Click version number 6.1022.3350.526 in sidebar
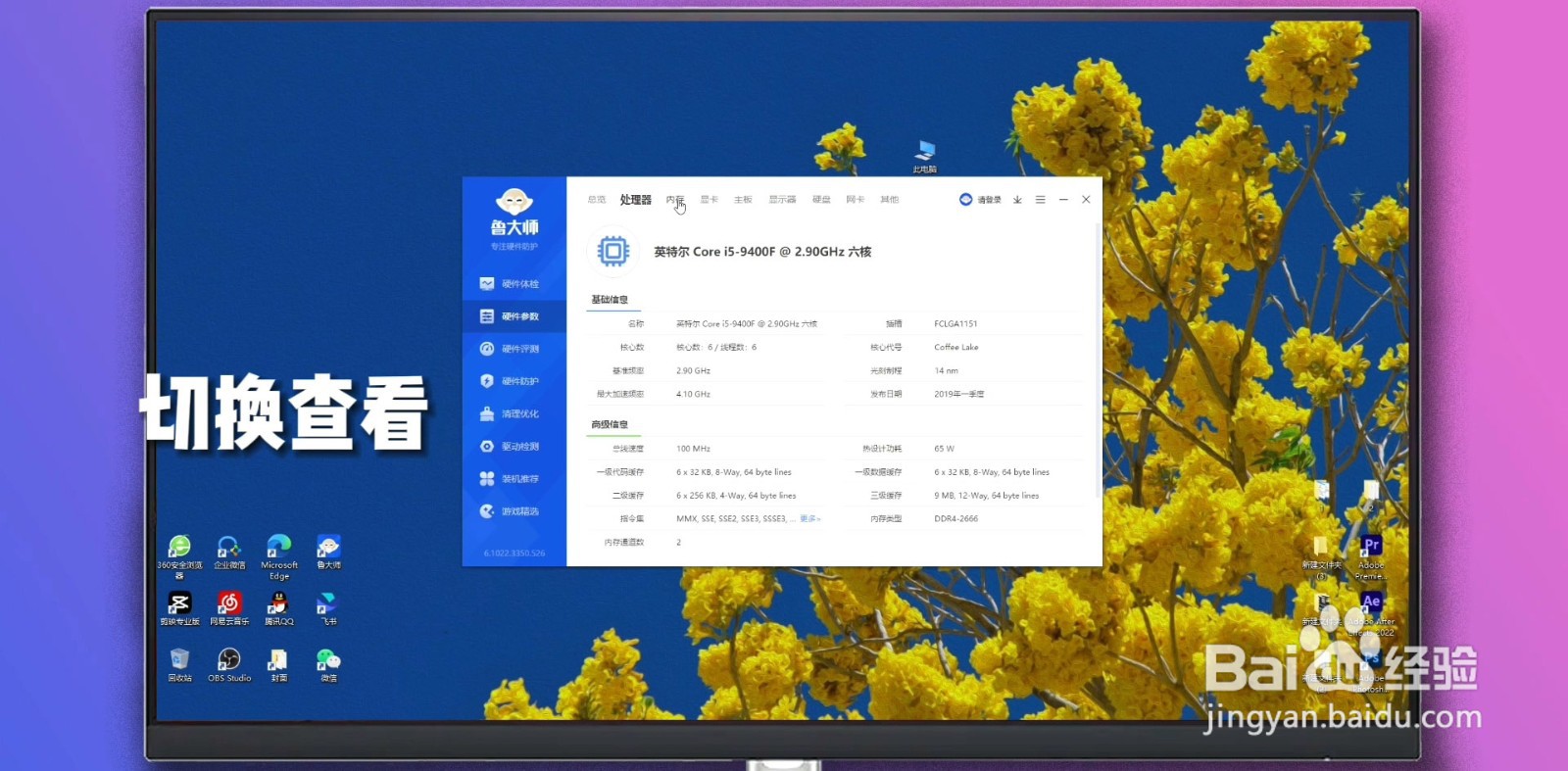The width and height of the screenshot is (1568, 771). click(514, 554)
